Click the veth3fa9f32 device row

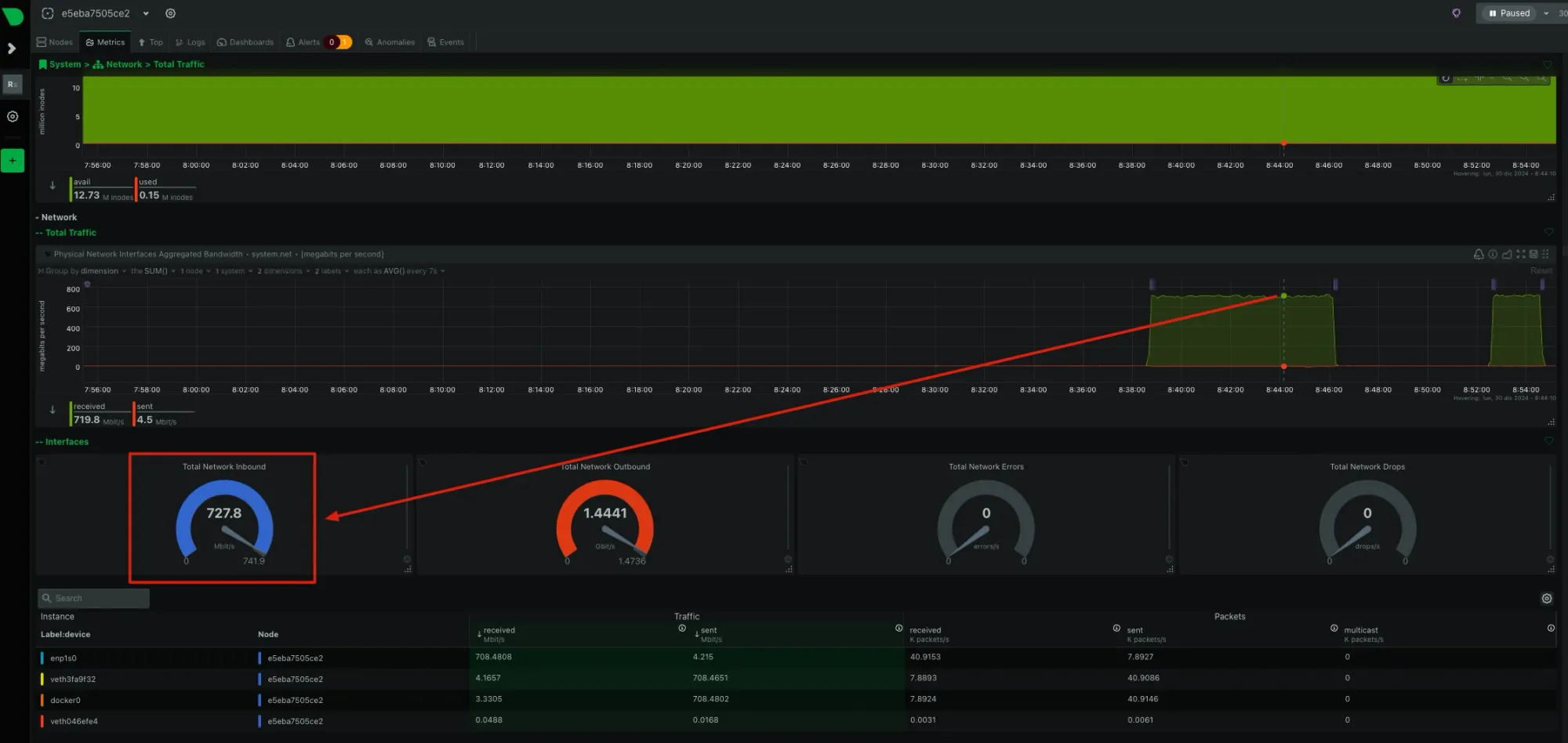pyautogui.click(x=796, y=679)
